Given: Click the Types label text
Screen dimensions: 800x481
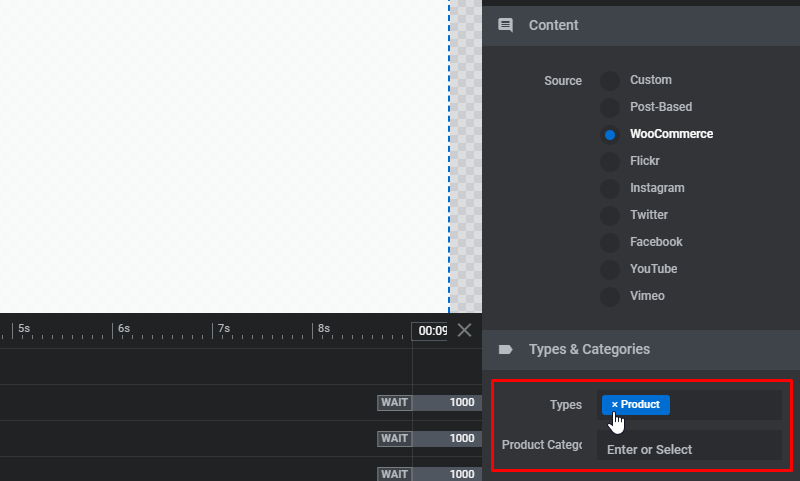Looking at the screenshot, I should tap(566, 405).
